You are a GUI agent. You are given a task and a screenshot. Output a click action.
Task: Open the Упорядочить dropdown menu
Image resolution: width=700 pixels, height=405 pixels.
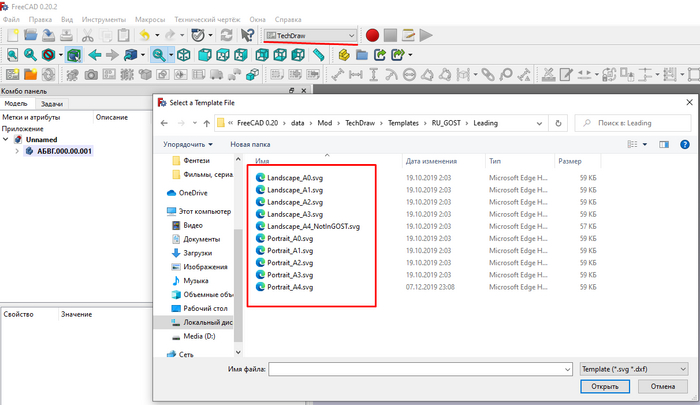(x=189, y=144)
